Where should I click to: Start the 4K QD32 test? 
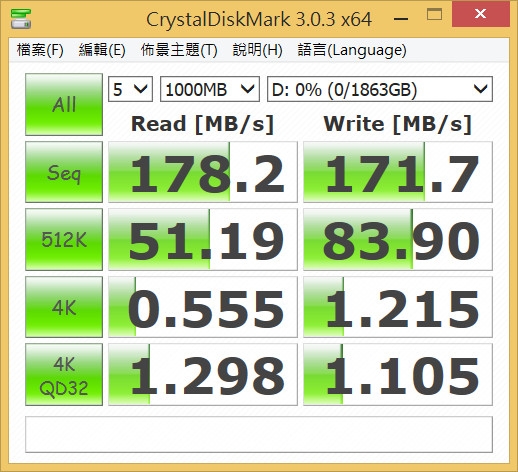coord(64,375)
